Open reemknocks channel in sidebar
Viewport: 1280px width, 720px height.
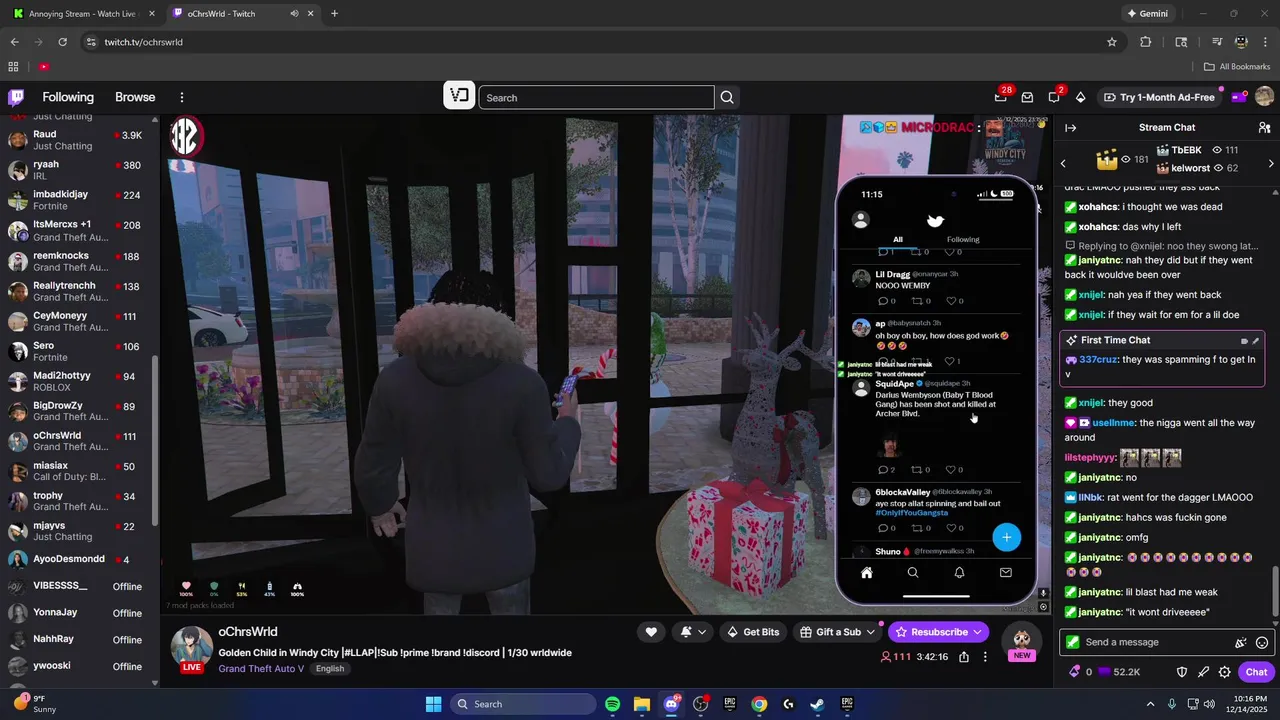point(80,261)
